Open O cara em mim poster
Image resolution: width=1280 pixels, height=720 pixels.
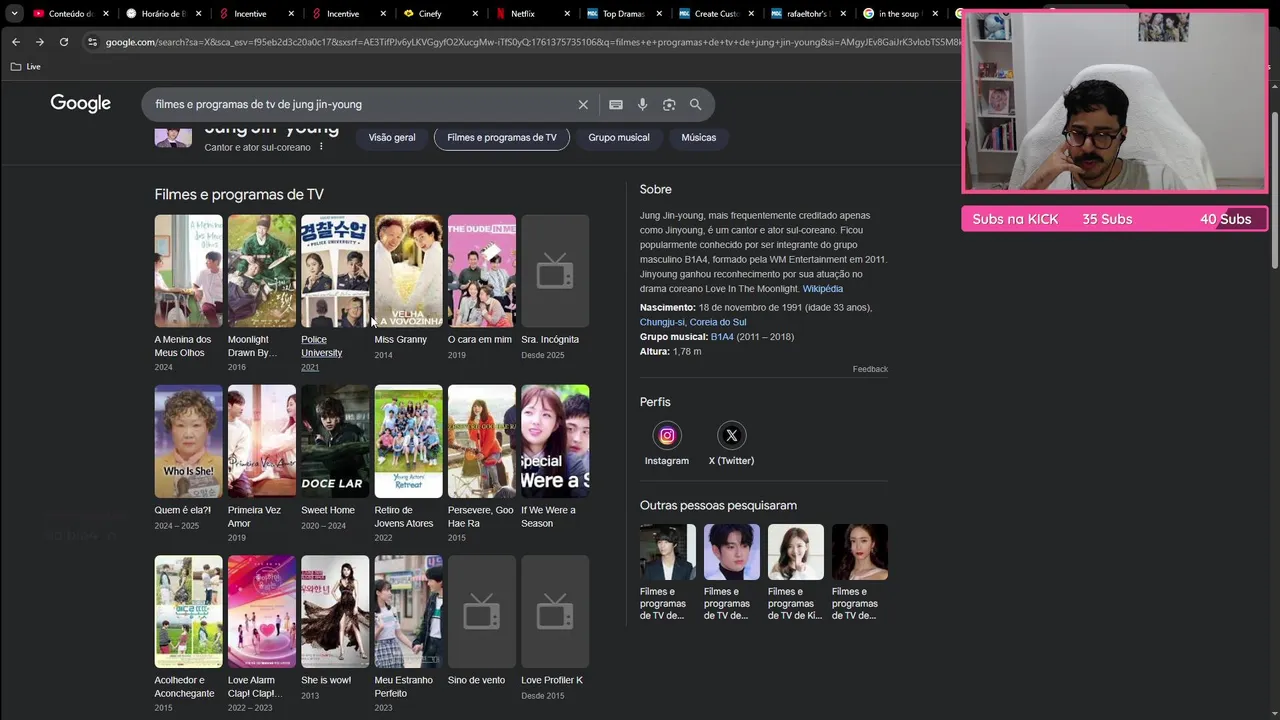coord(482,271)
